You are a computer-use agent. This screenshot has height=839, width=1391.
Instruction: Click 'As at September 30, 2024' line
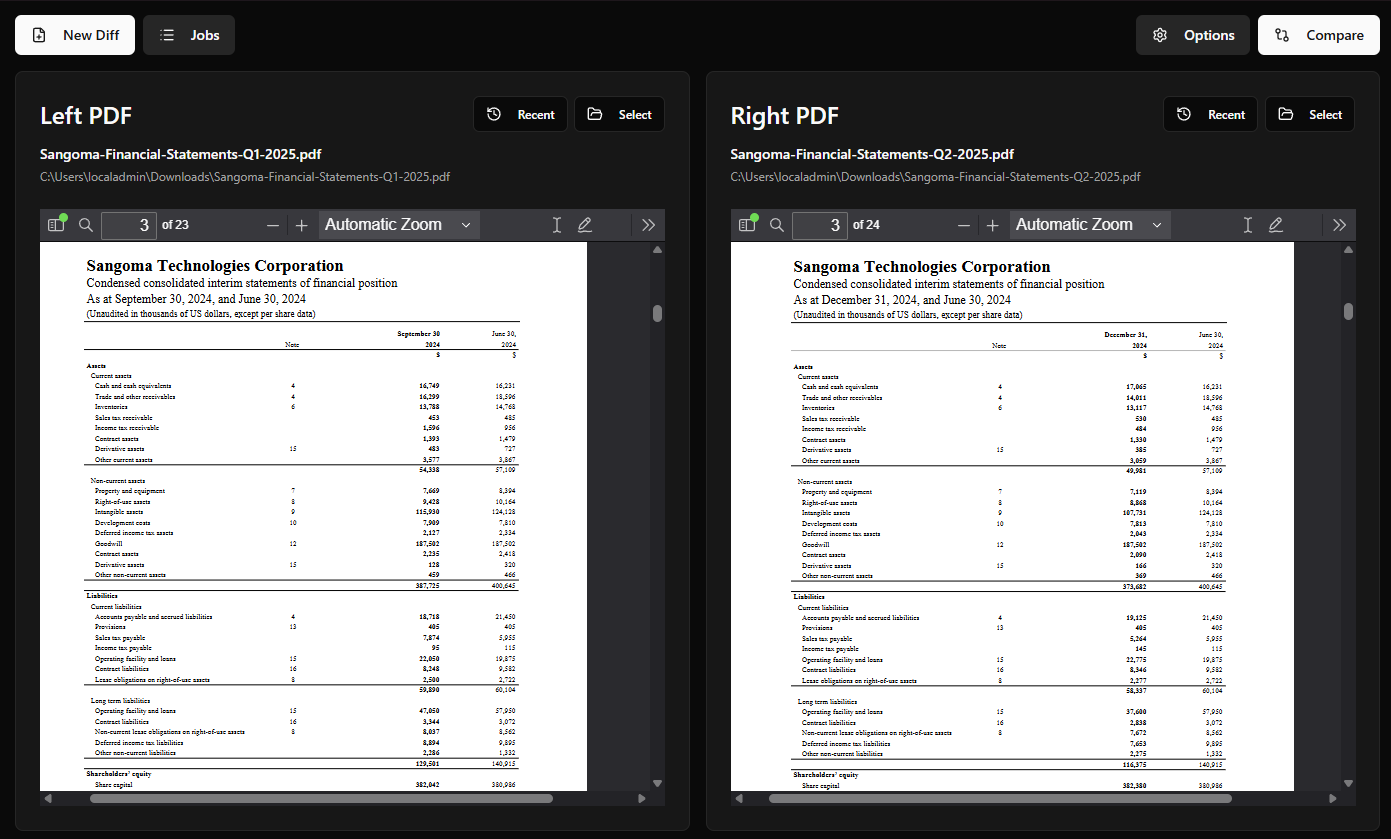coord(196,299)
